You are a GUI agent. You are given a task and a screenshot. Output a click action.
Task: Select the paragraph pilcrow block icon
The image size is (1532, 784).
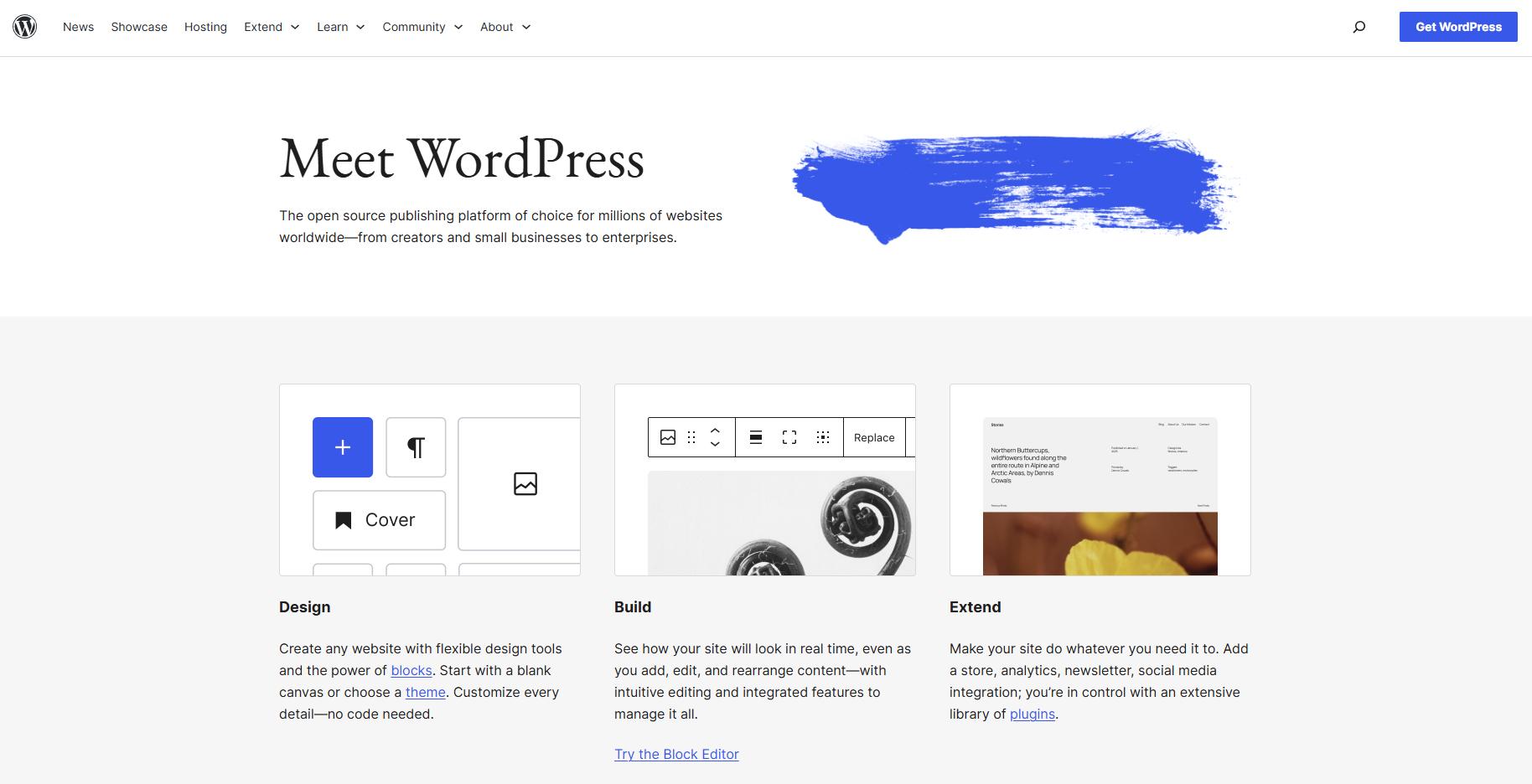(x=416, y=447)
